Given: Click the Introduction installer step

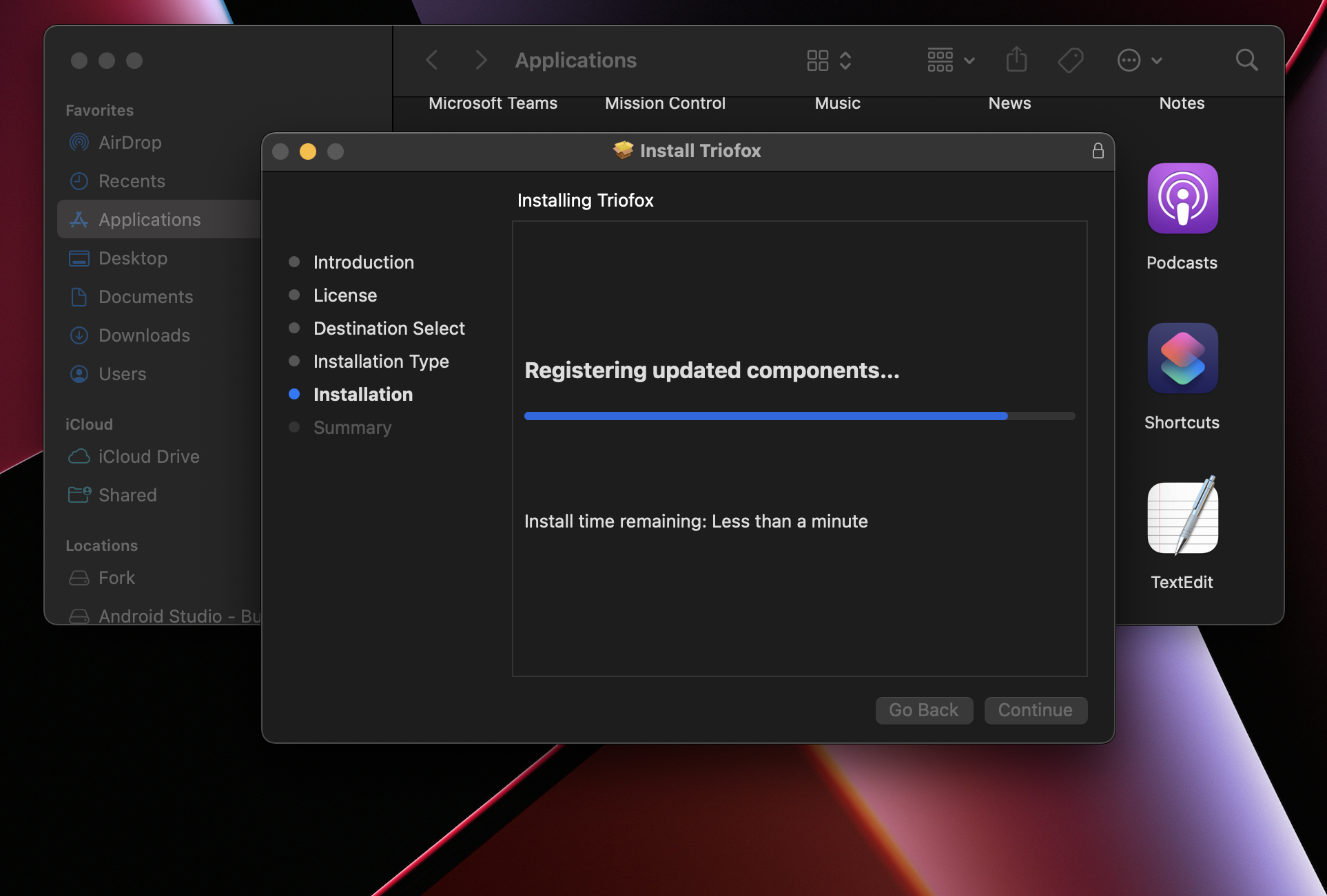Looking at the screenshot, I should point(363,262).
